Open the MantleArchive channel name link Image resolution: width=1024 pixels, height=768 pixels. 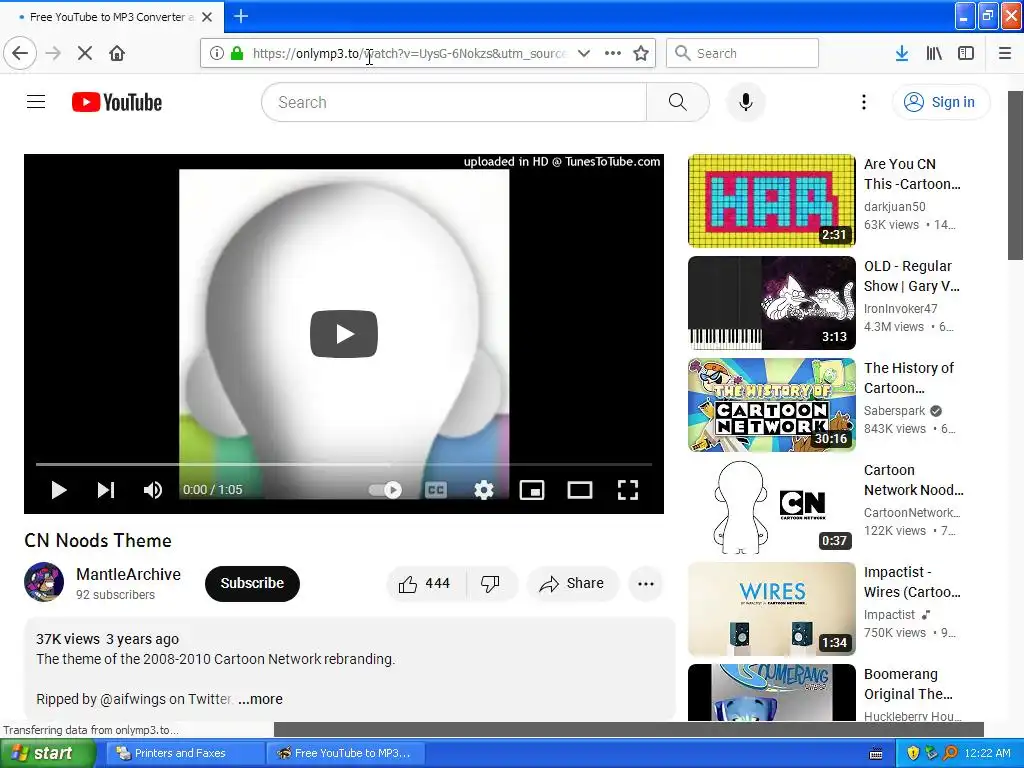point(129,574)
